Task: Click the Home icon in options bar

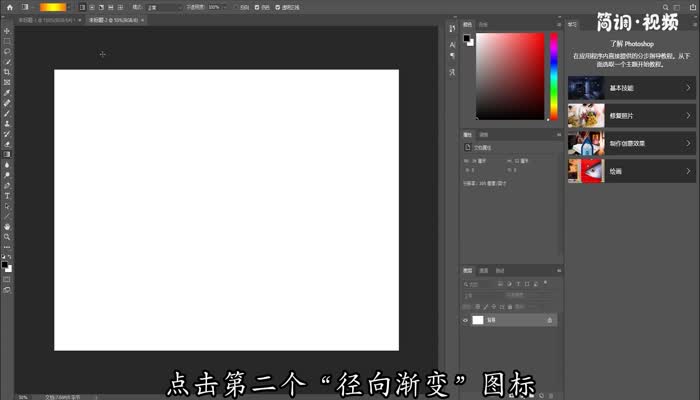Action: [8, 6]
